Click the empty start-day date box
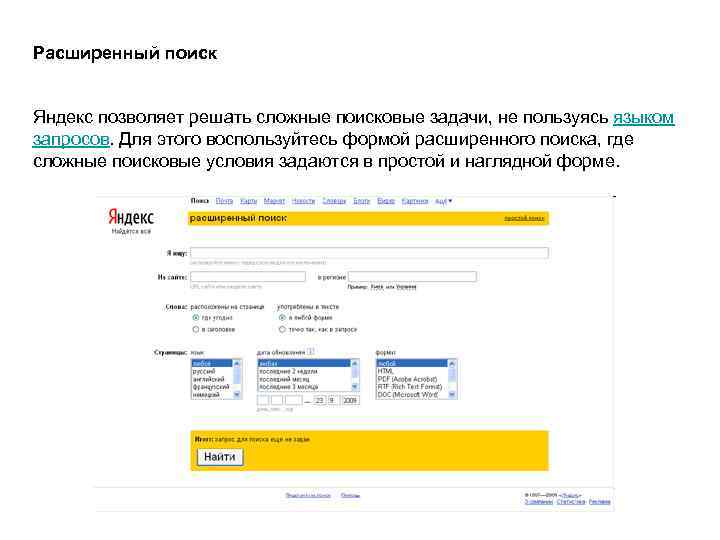Viewport: 720px width, 540px height. coord(263,401)
